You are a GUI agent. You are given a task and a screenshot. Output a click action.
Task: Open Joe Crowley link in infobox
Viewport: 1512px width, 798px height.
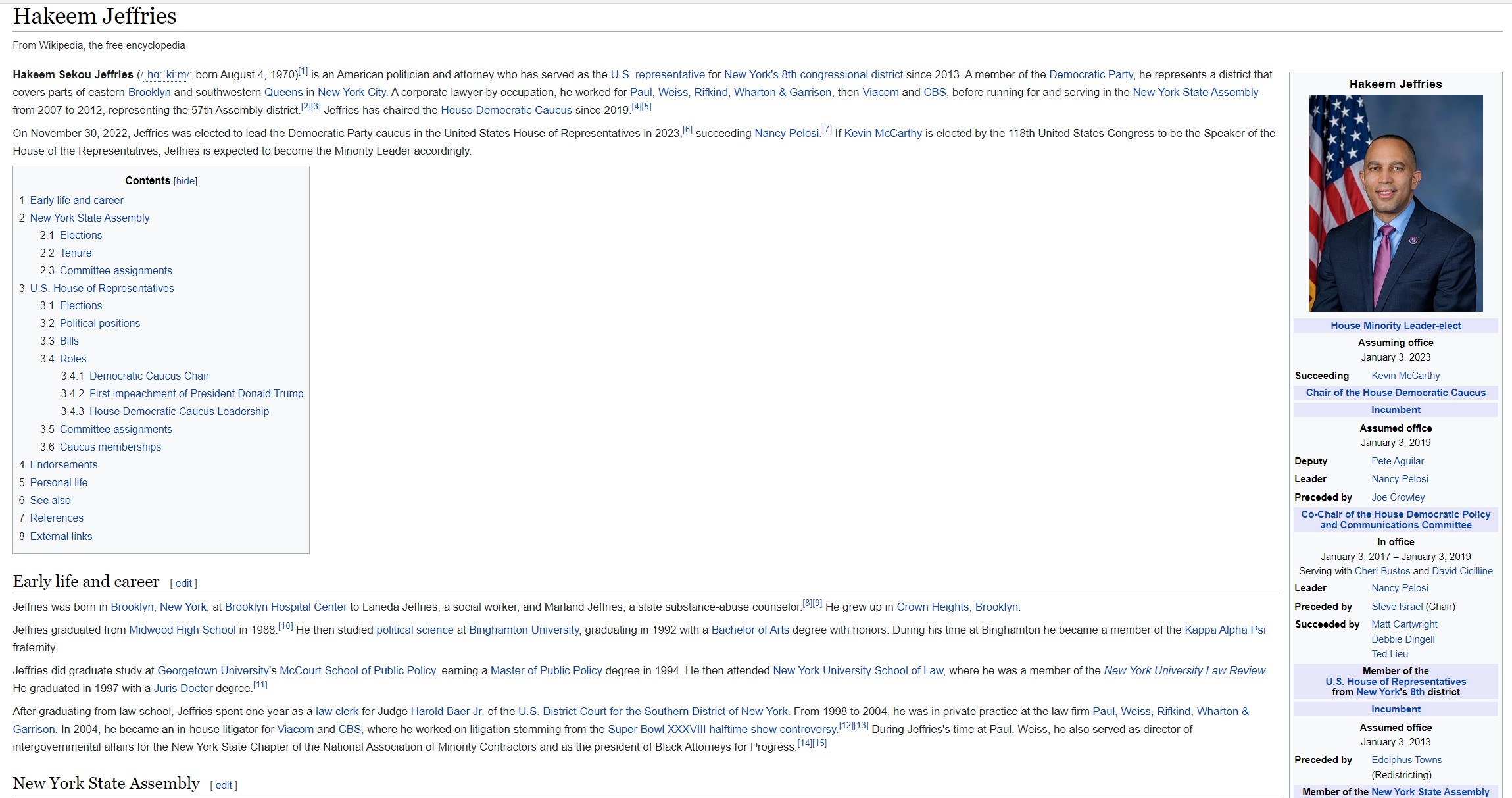[x=1398, y=497]
